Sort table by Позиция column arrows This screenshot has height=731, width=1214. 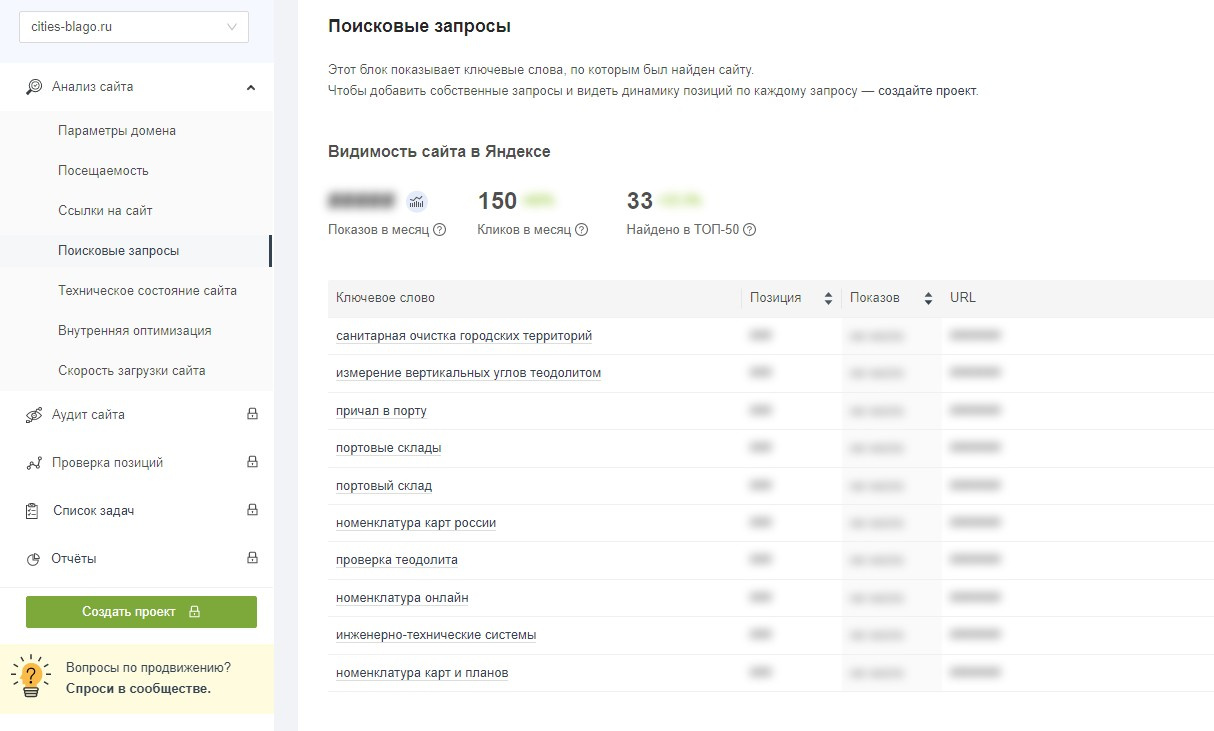pyautogui.click(x=828, y=298)
